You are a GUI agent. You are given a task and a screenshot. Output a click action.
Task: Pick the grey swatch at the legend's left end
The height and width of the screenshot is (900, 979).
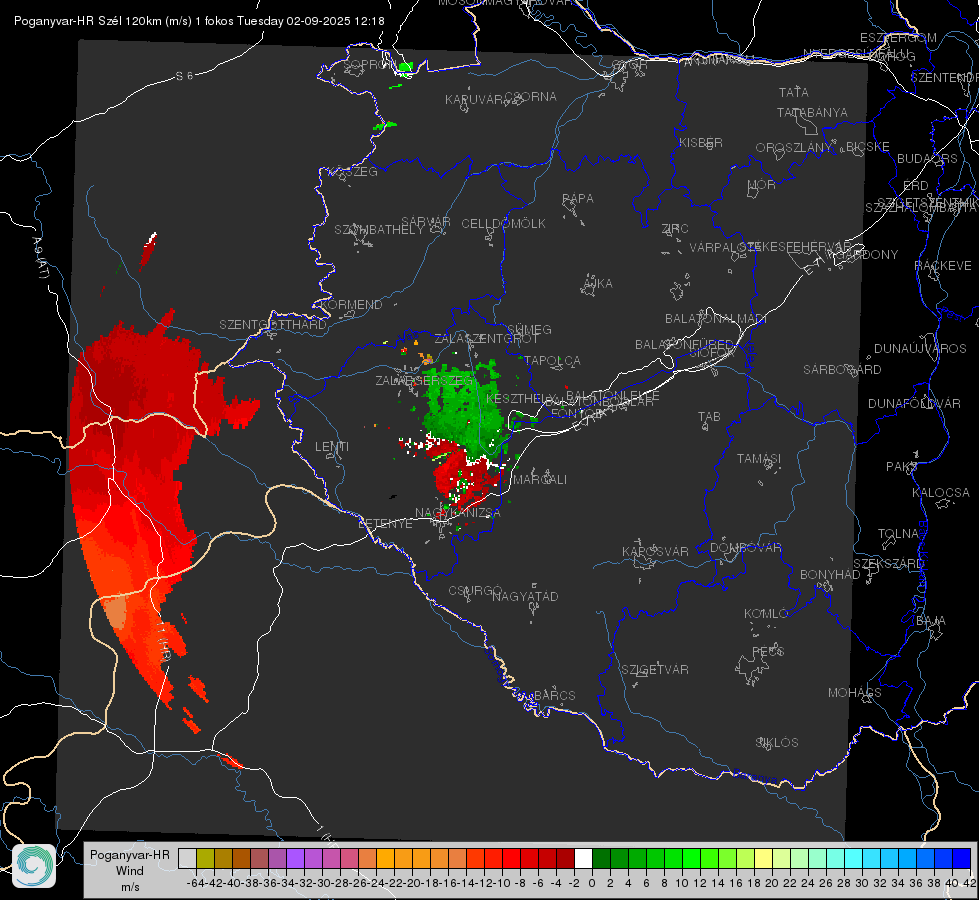187,858
